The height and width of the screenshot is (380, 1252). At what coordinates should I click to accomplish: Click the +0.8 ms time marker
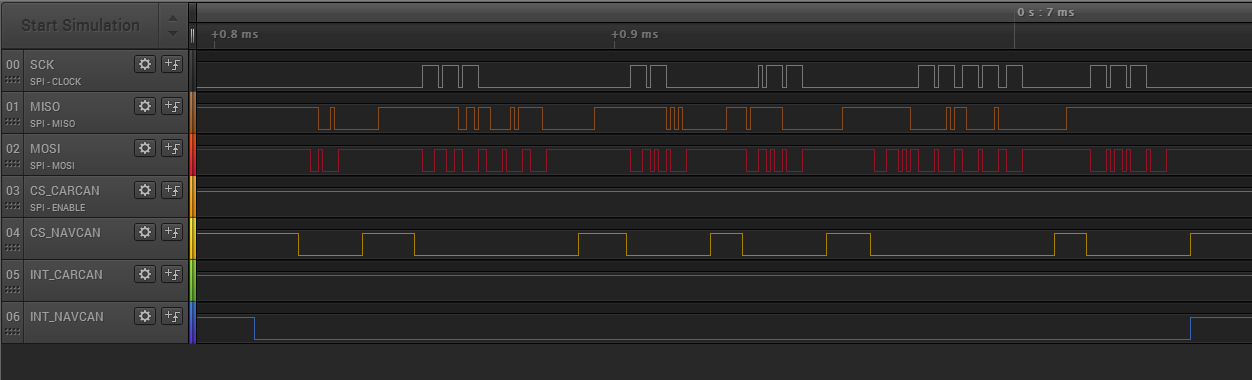point(235,34)
